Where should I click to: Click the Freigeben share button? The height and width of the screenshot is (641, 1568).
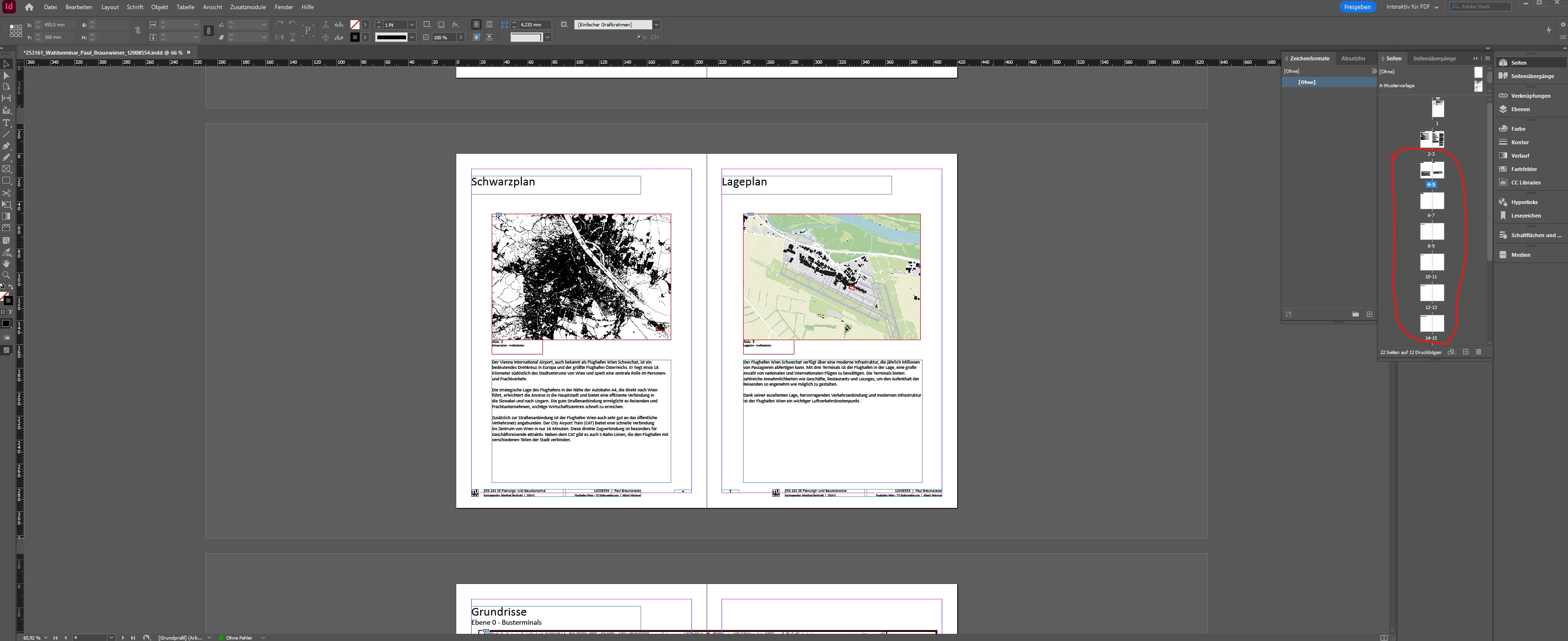pos(1357,7)
